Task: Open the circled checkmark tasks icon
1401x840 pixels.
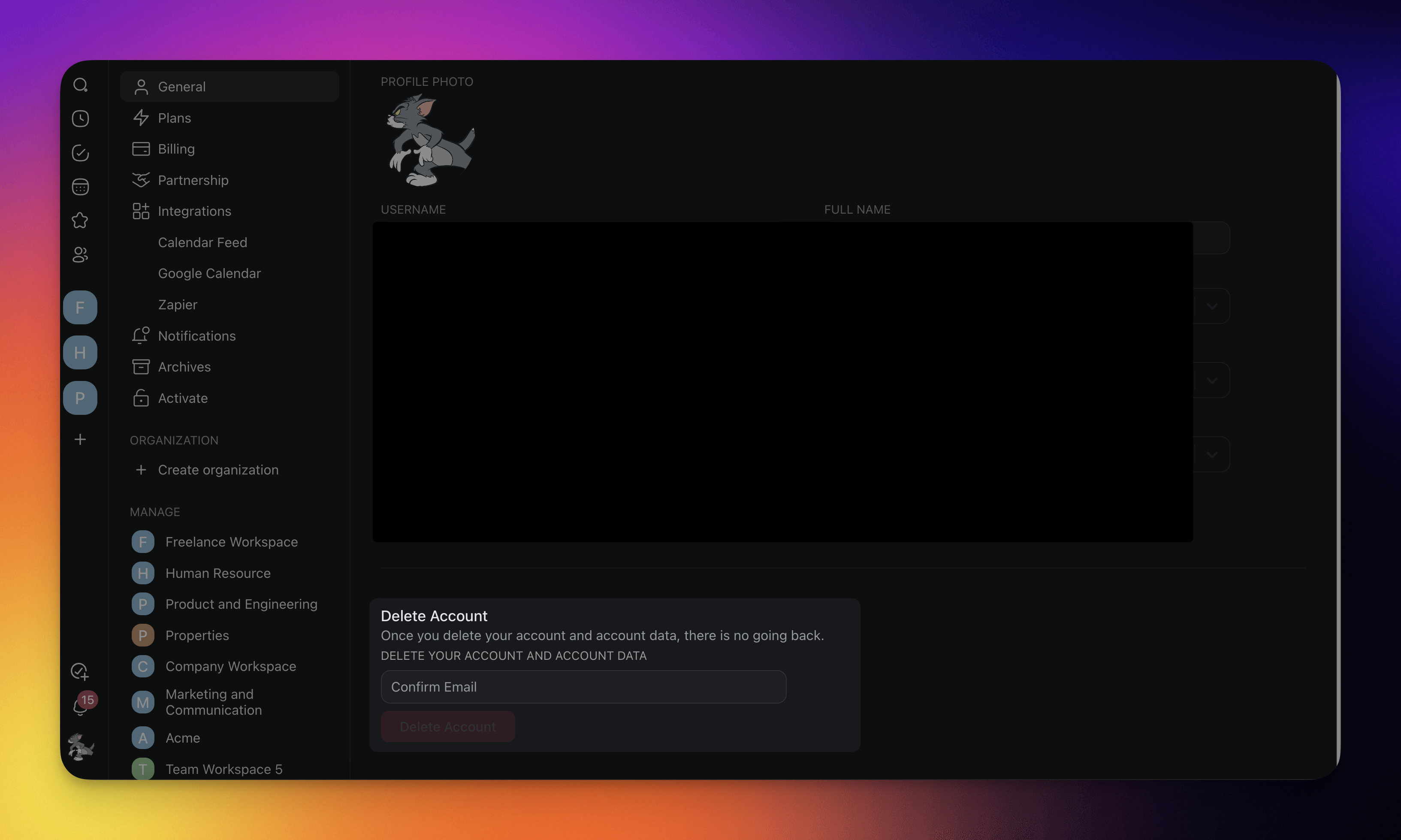Action: pos(80,153)
